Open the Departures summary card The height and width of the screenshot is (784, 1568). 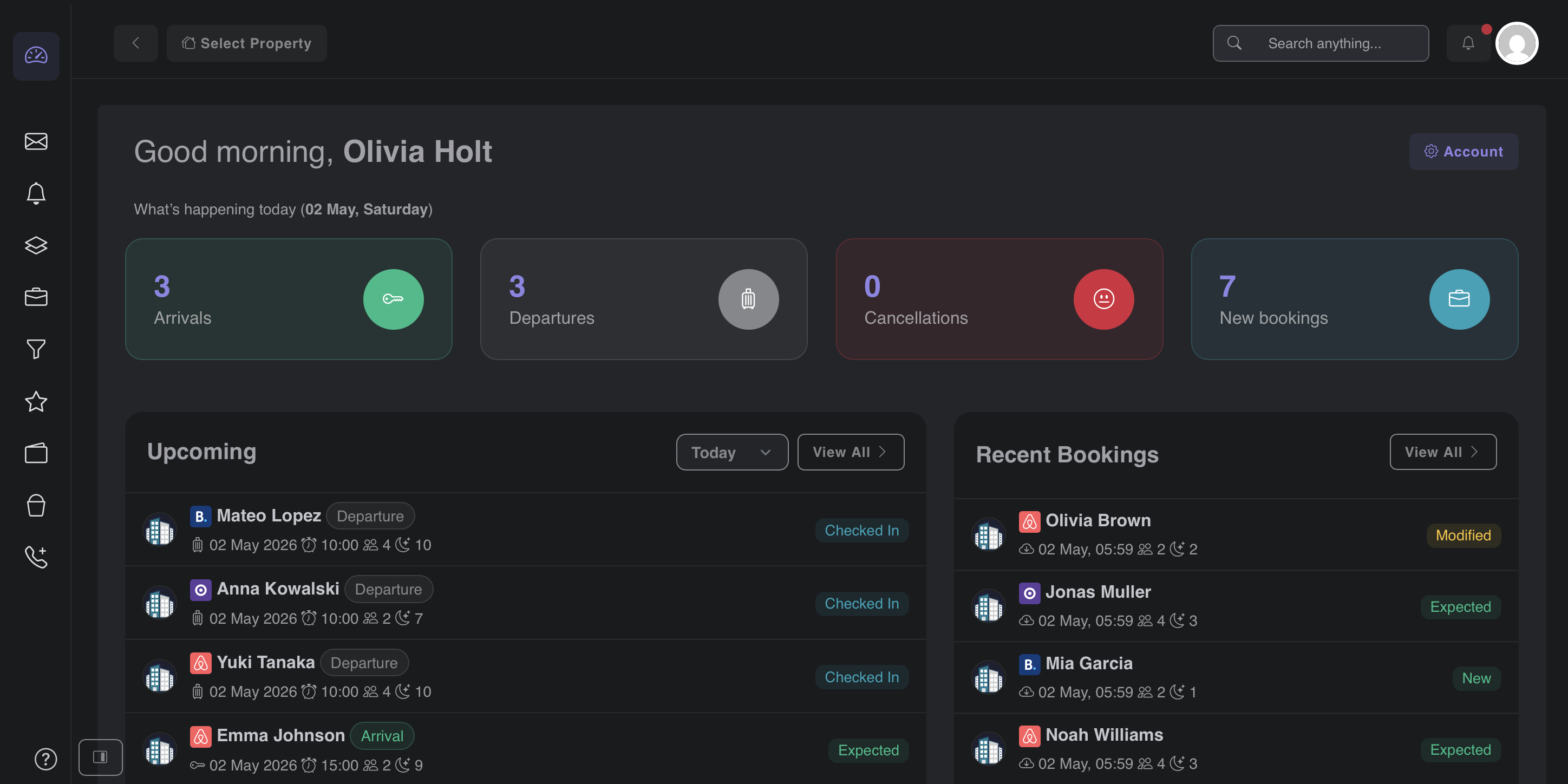click(x=643, y=299)
